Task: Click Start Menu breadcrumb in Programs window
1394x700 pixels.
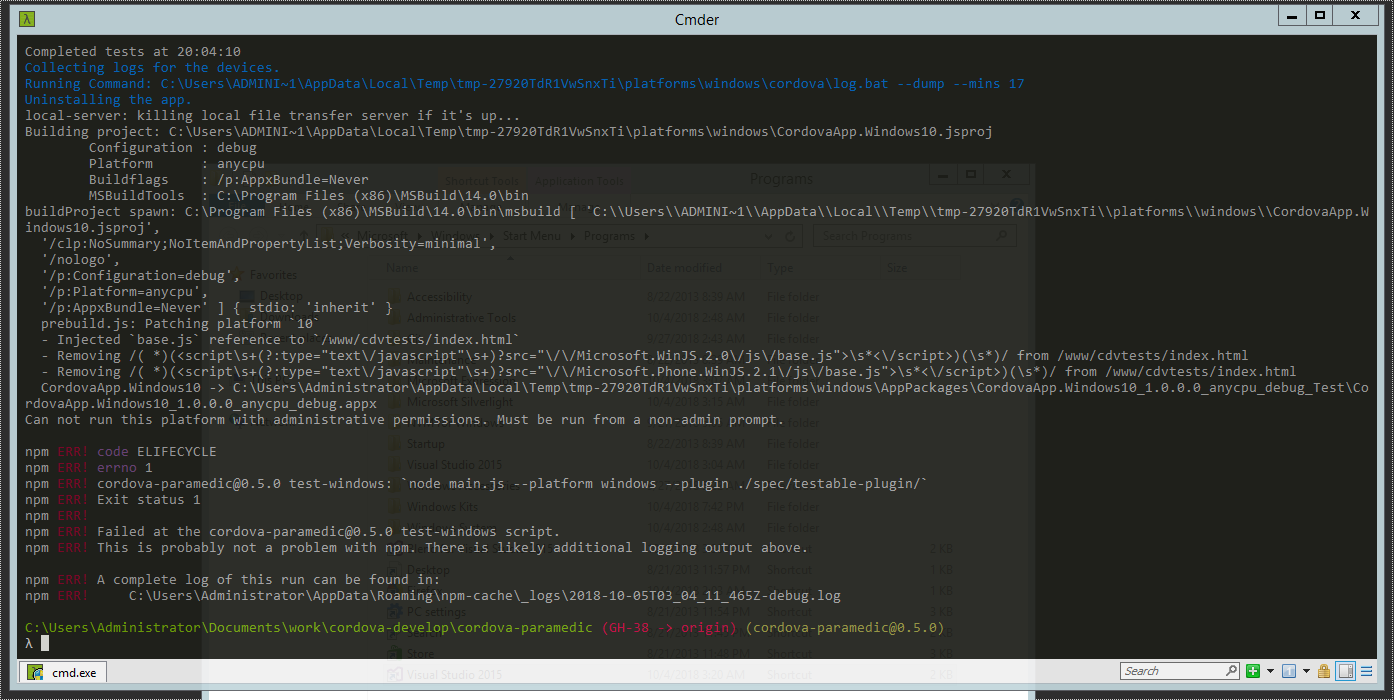Action: pos(533,236)
